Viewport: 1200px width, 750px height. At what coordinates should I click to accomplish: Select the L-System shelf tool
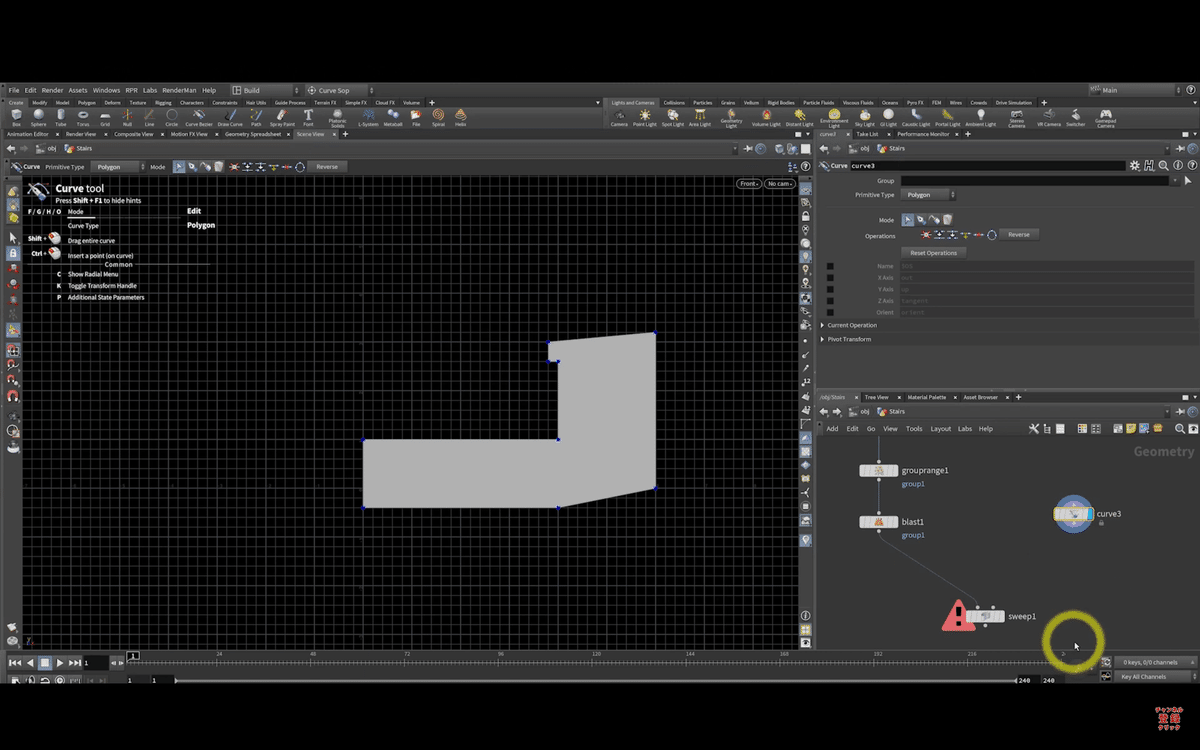tap(368, 118)
